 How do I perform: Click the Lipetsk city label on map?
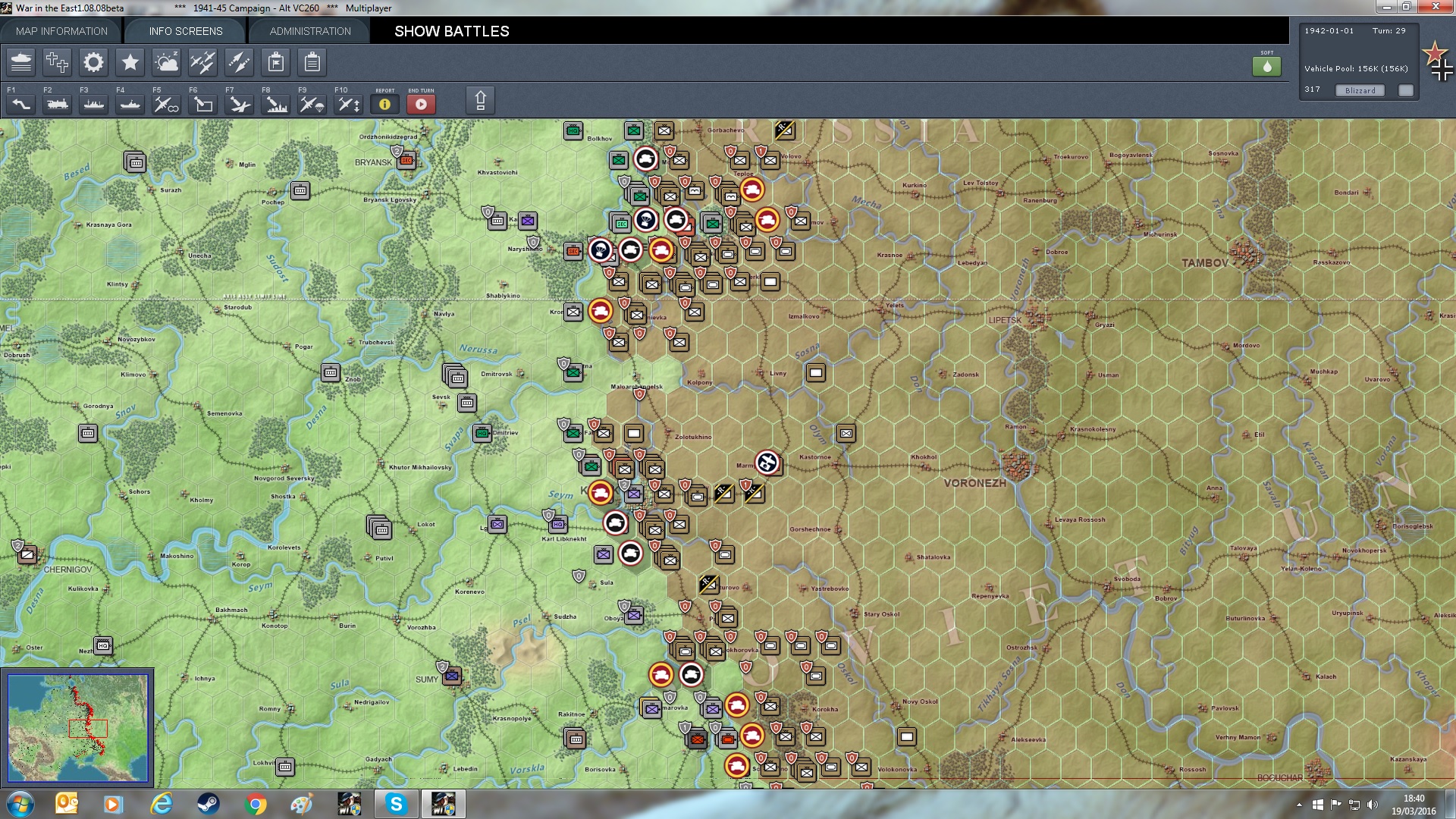[x=1004, y=320]
